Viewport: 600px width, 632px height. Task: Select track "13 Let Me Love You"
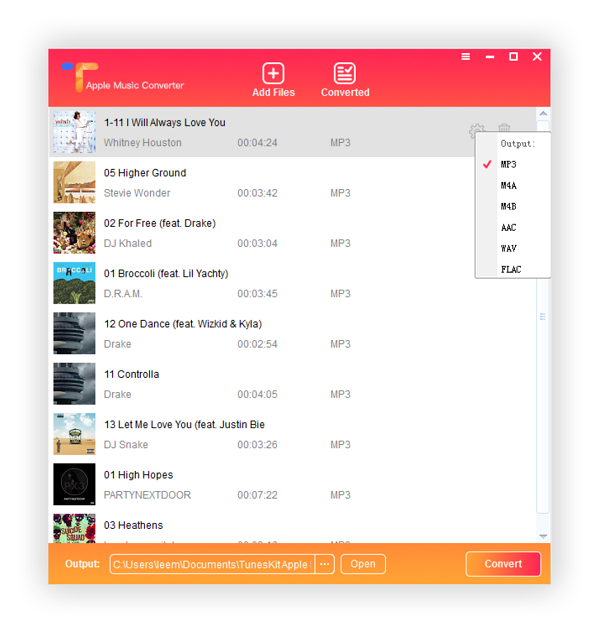point(184,425)
